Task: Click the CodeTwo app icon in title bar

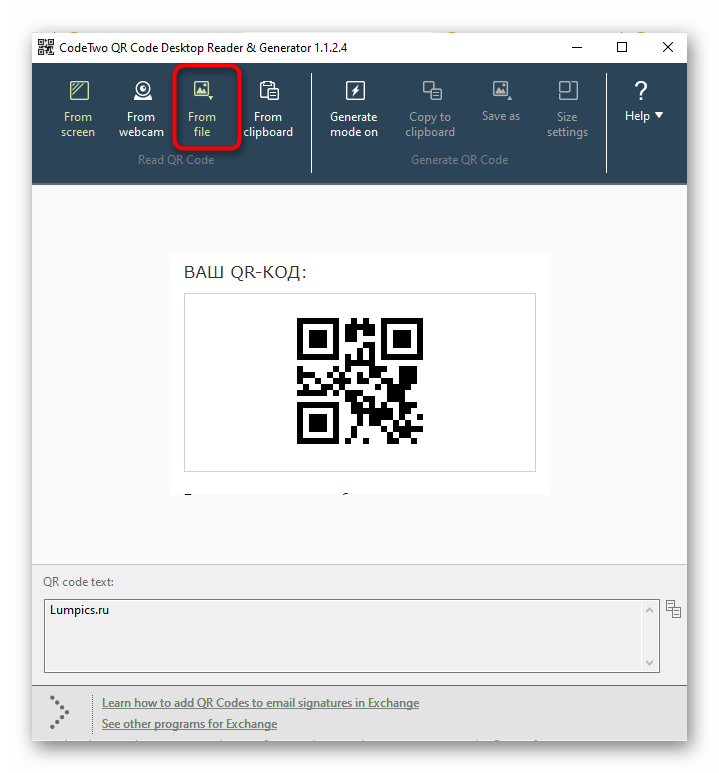Action: [x=46, y=47]
